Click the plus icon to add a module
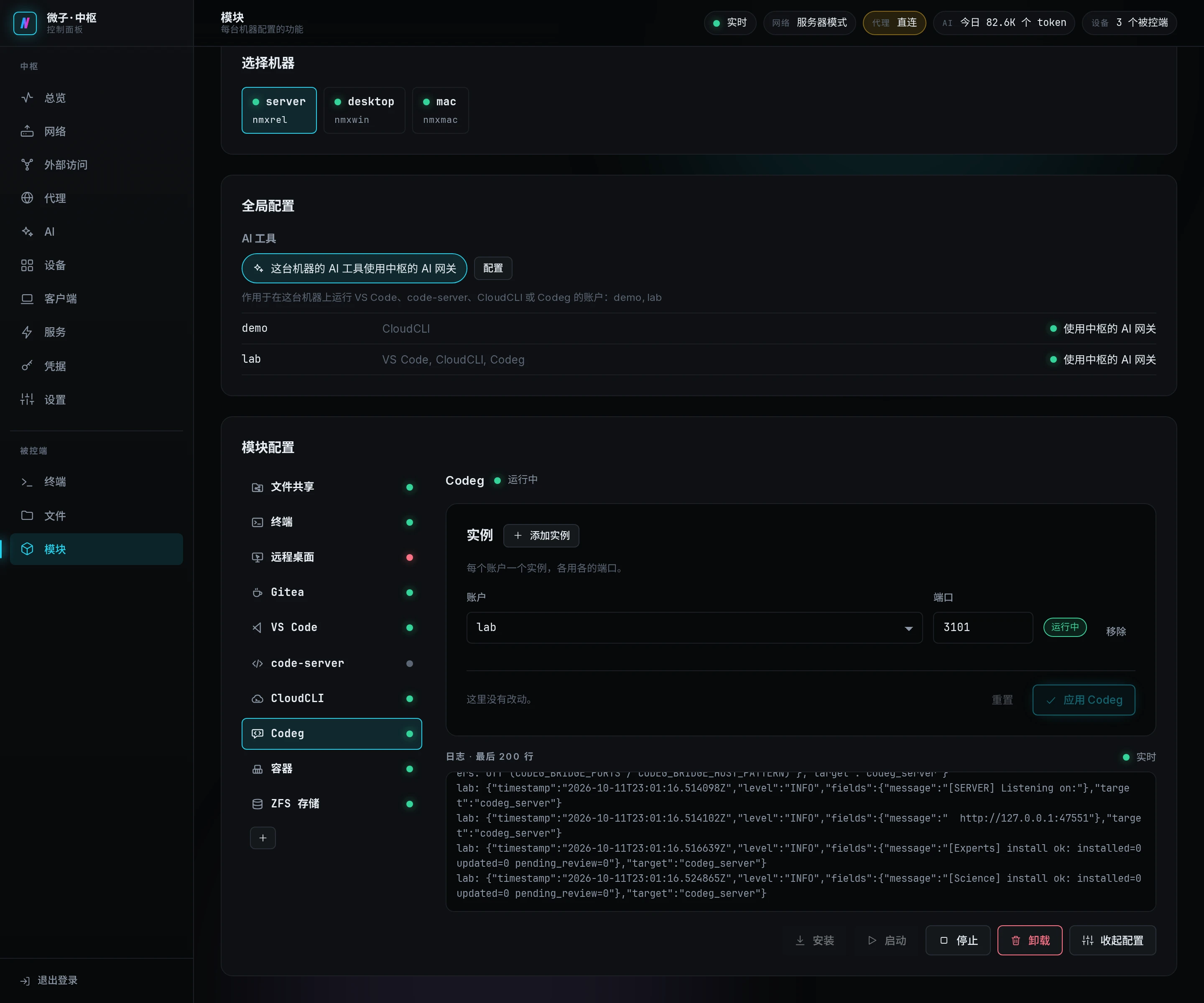Viewport: 1204px width, 1003px height. click(263, 838)
